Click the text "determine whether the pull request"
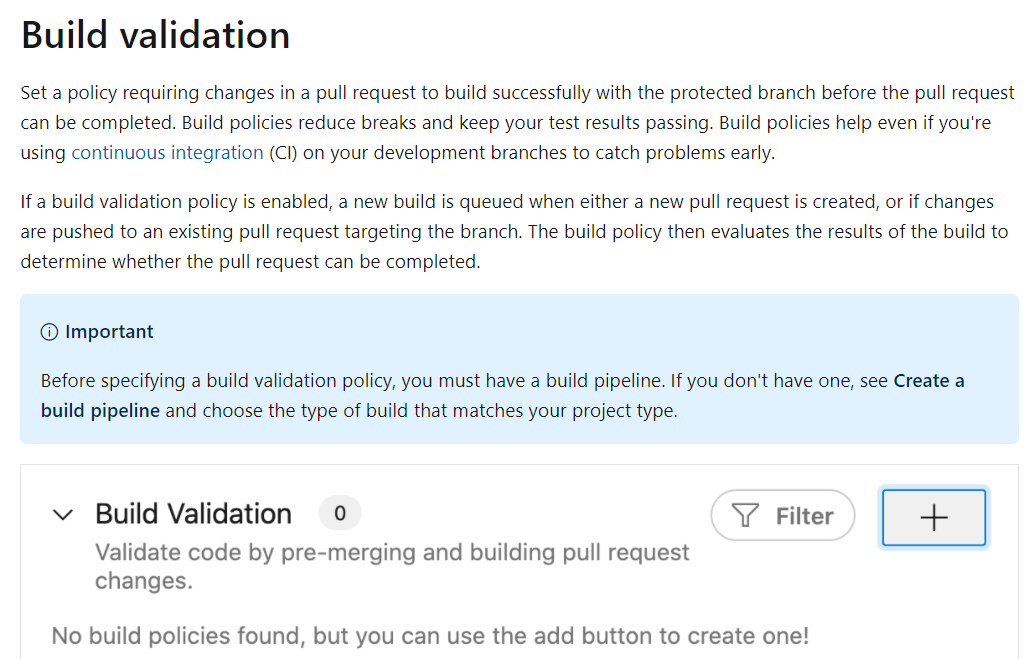The image size is (1033, 659). click(250, 263)
